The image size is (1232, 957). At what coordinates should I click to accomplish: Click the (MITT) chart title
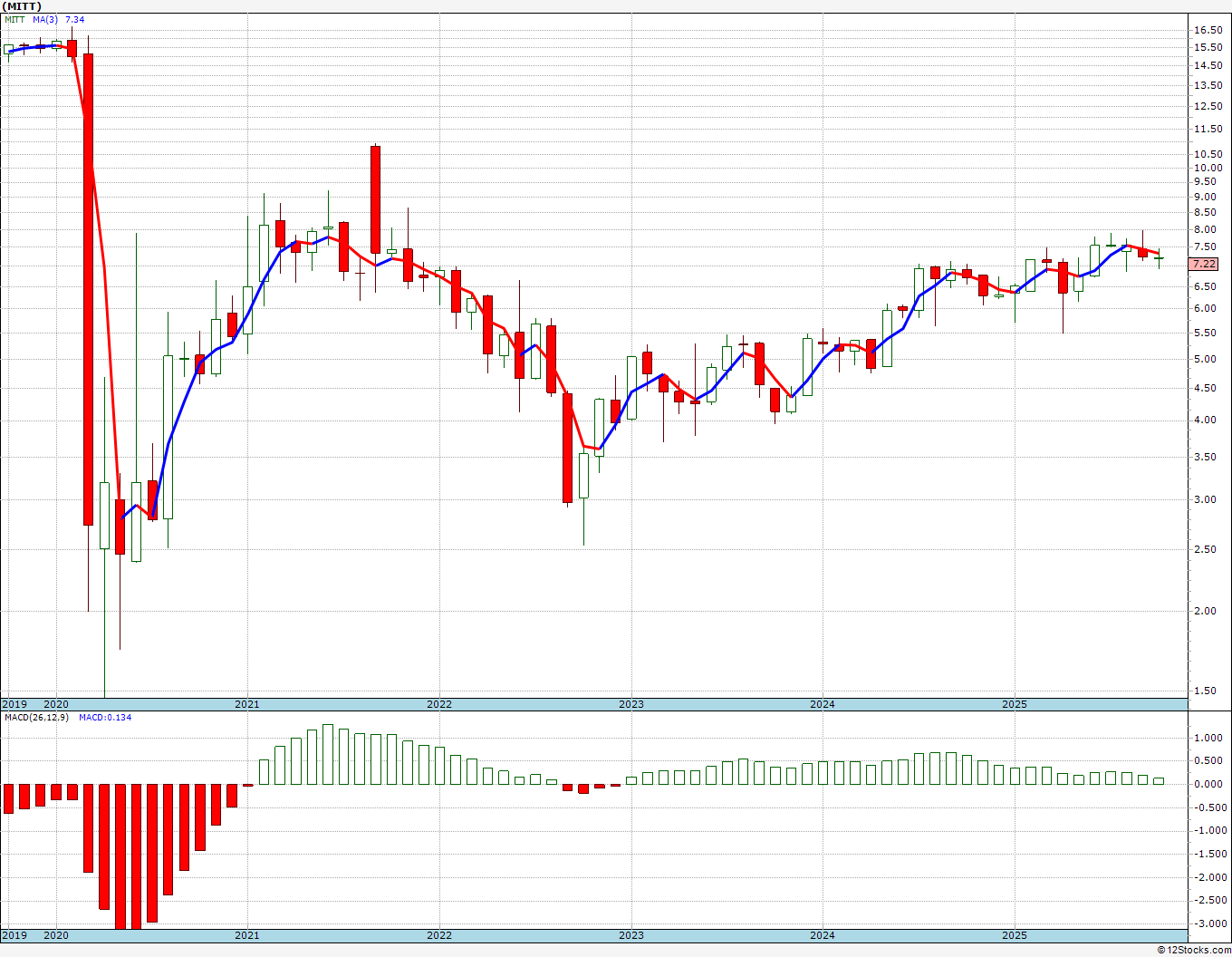pos(21,6)
